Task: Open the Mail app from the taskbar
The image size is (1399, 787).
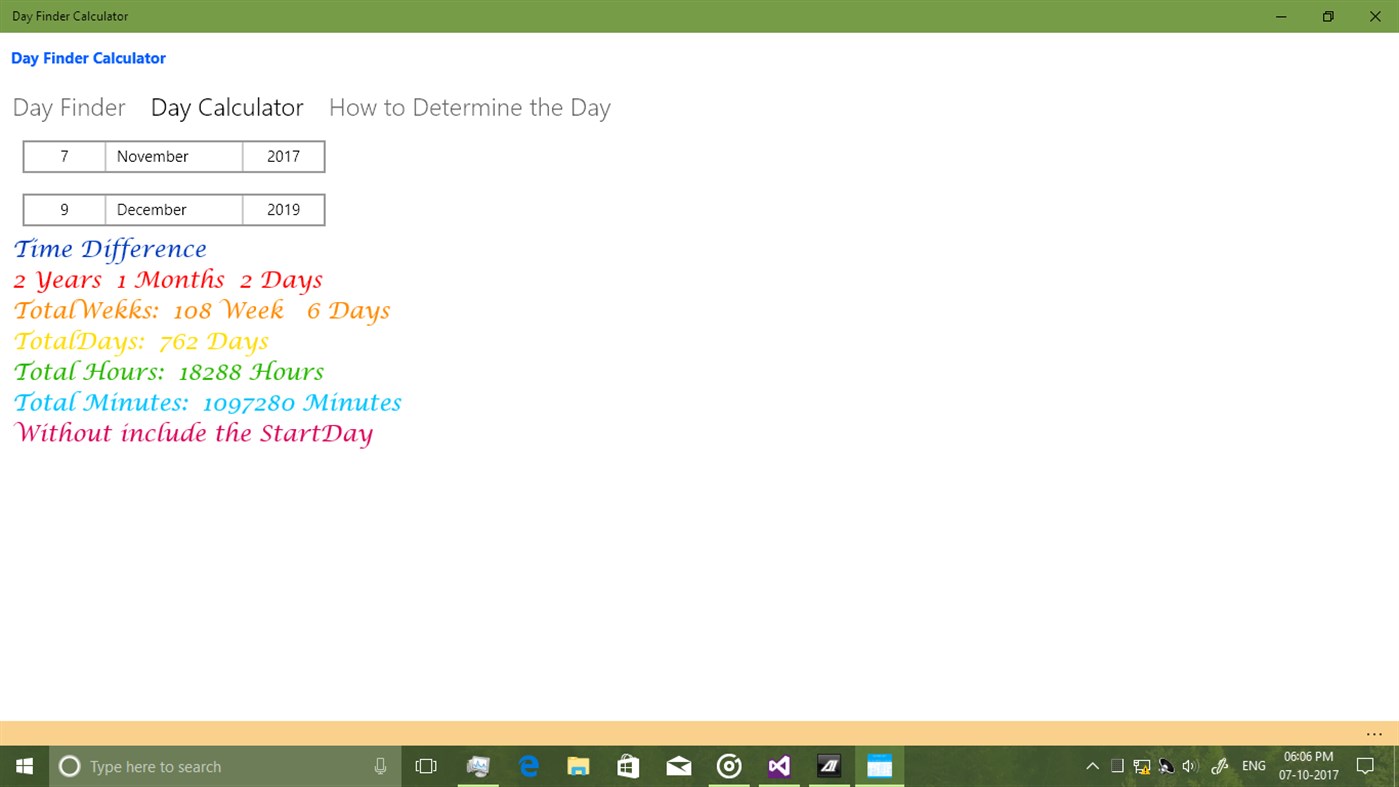Action: [x=678, y=766]
